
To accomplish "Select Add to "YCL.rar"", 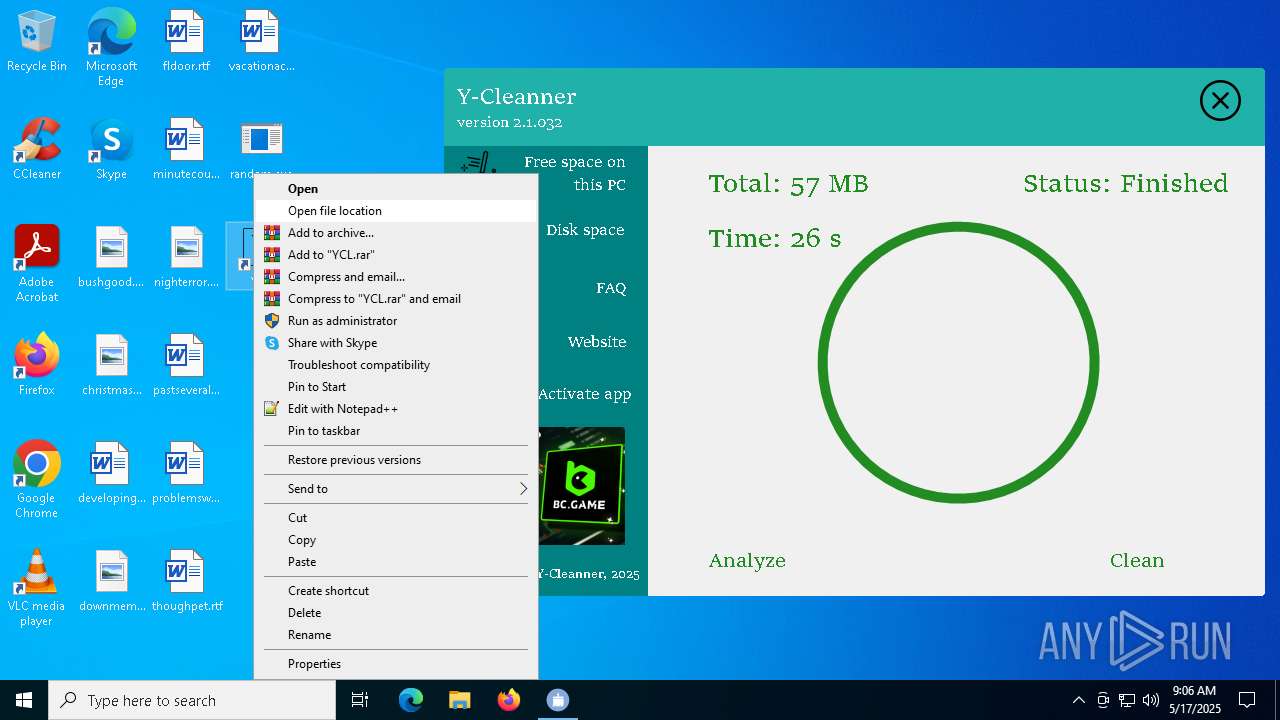I will [396, 255].
